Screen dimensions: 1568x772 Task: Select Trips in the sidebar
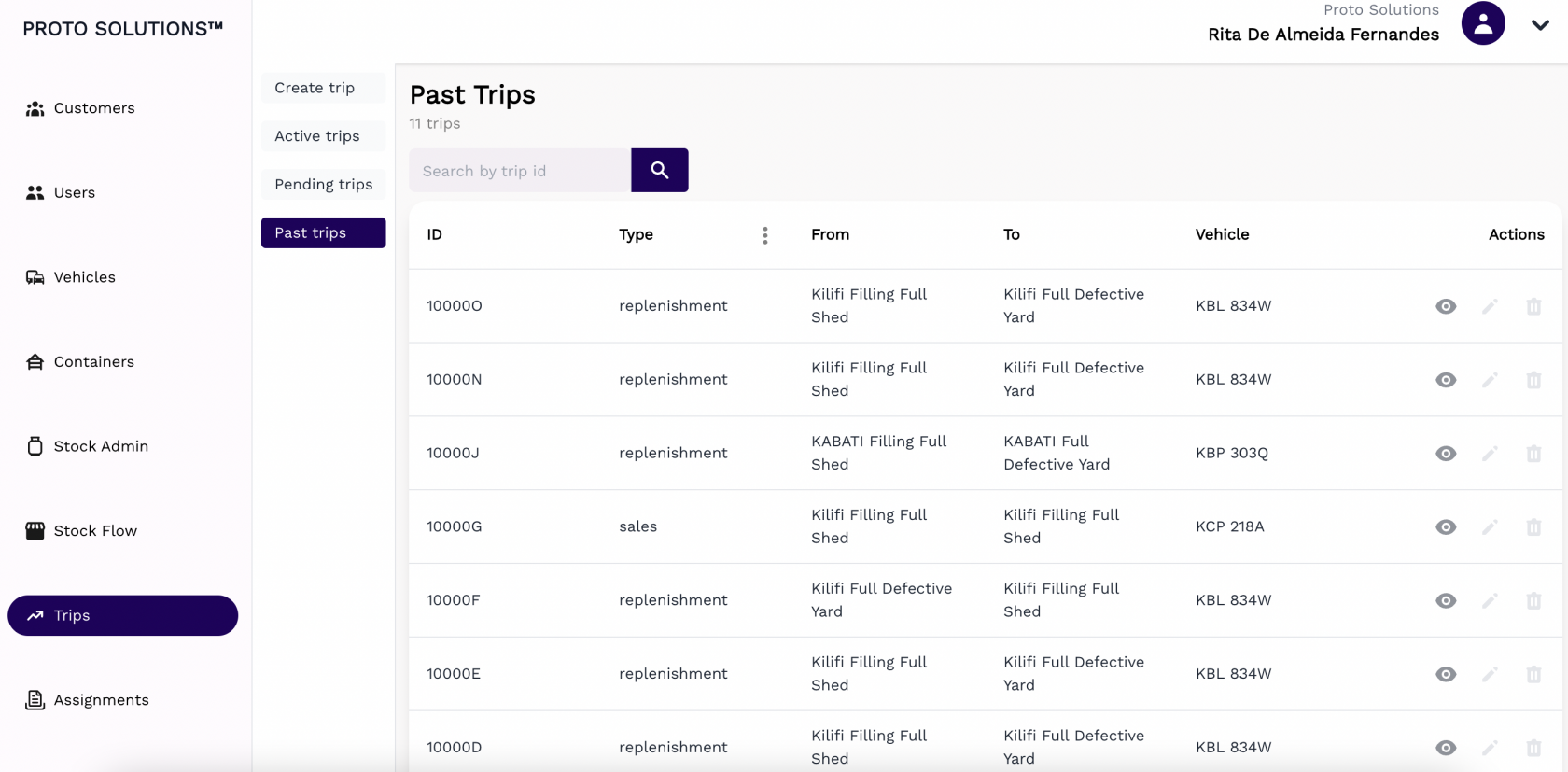pyautogui.click(x=122, y=615)
